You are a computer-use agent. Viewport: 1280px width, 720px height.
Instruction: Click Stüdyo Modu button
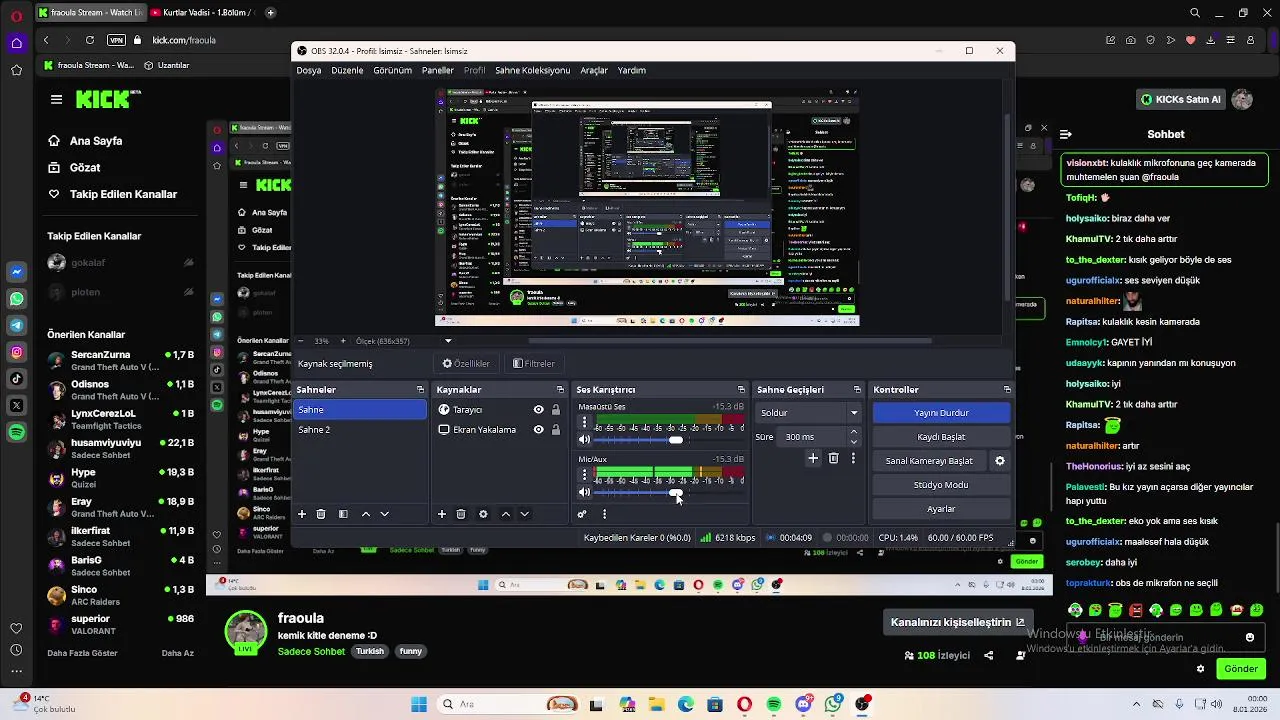click(941, 485)
